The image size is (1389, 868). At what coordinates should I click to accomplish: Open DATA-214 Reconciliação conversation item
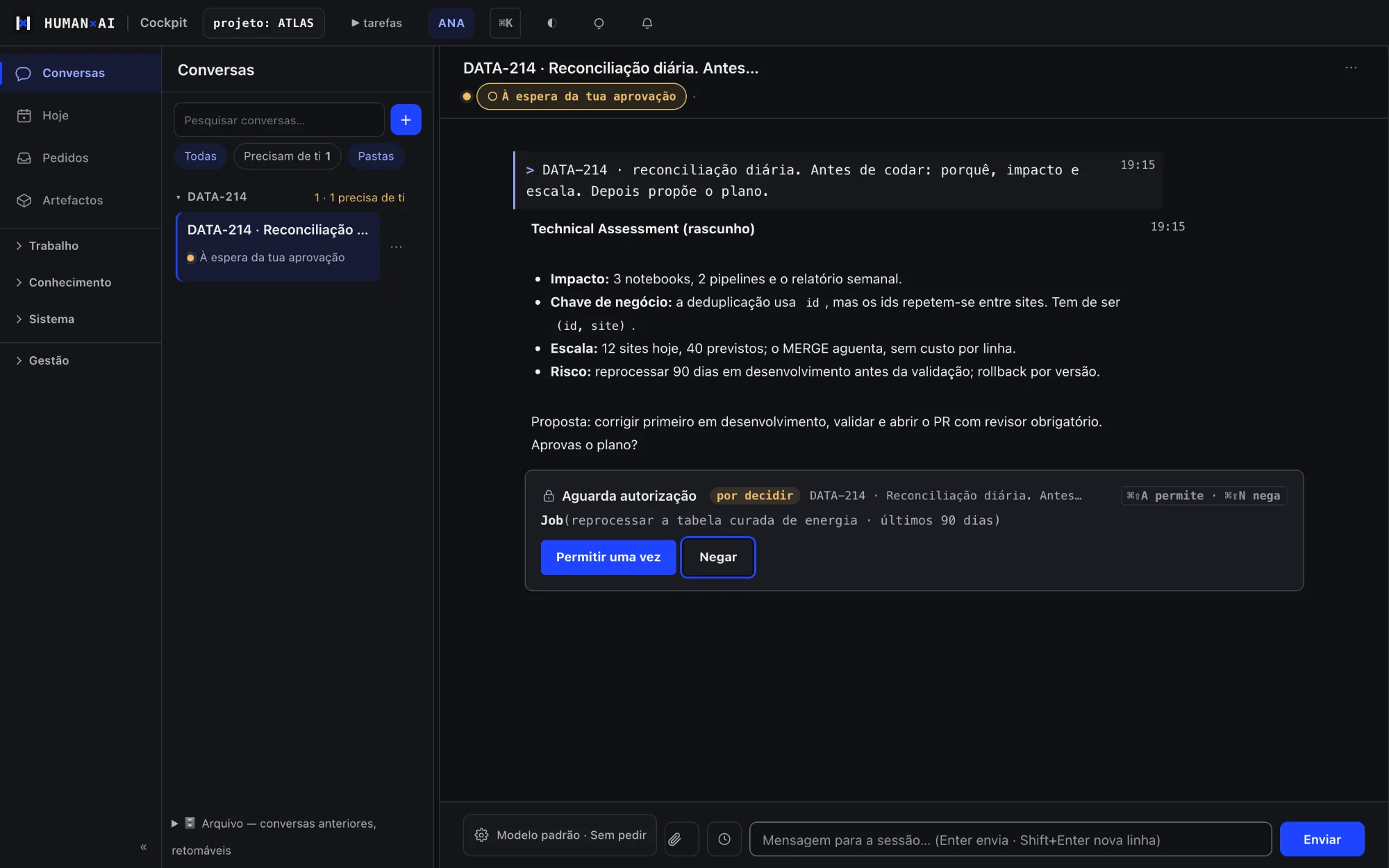278,247
